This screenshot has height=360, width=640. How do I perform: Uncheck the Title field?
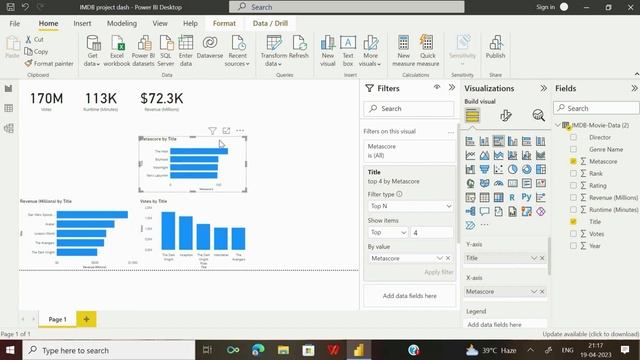click(573, 222)
